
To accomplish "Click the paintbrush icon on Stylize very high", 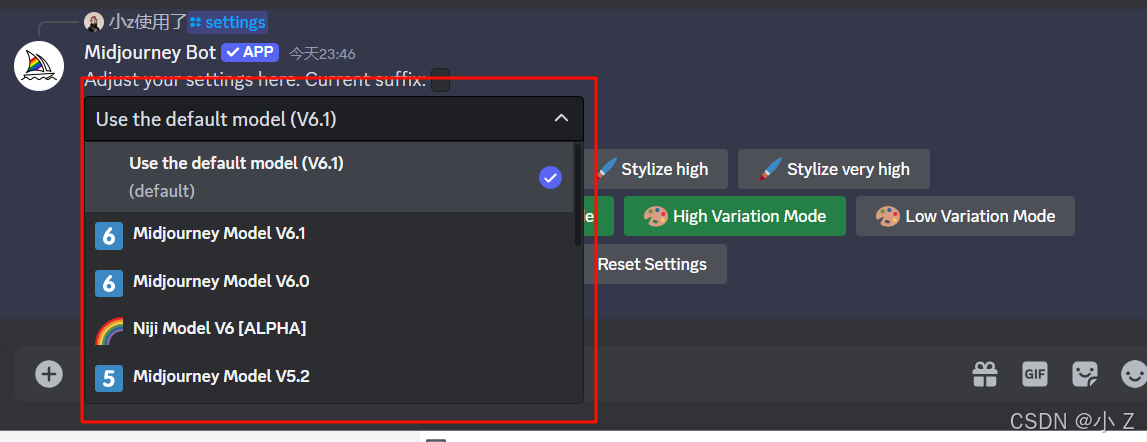I will (x=770, y=169).
